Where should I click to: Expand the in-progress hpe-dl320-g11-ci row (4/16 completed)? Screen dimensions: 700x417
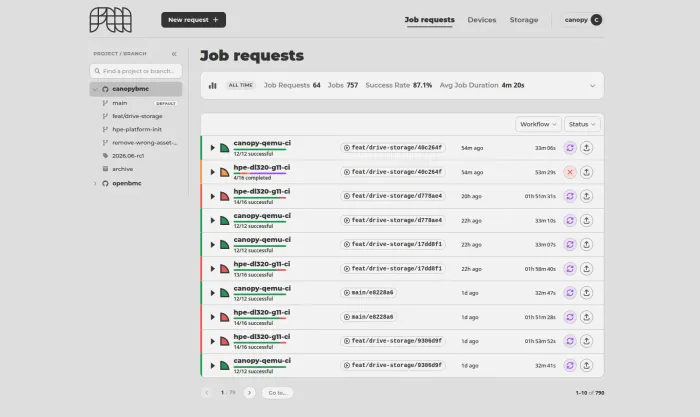212,172
